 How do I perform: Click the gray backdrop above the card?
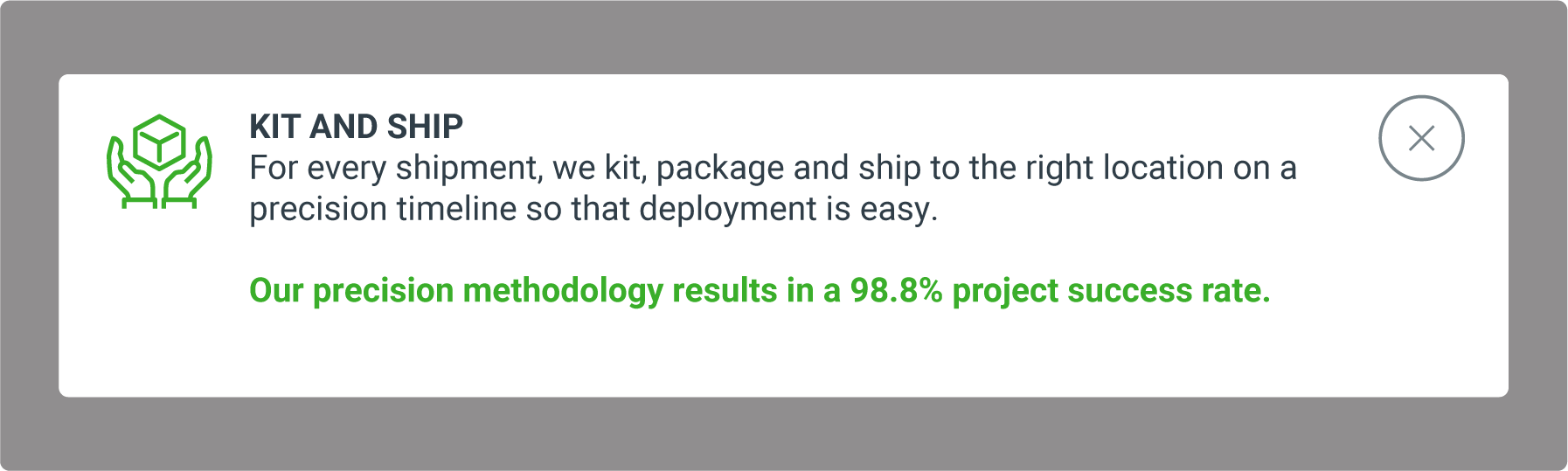click(x=783, y=37)
